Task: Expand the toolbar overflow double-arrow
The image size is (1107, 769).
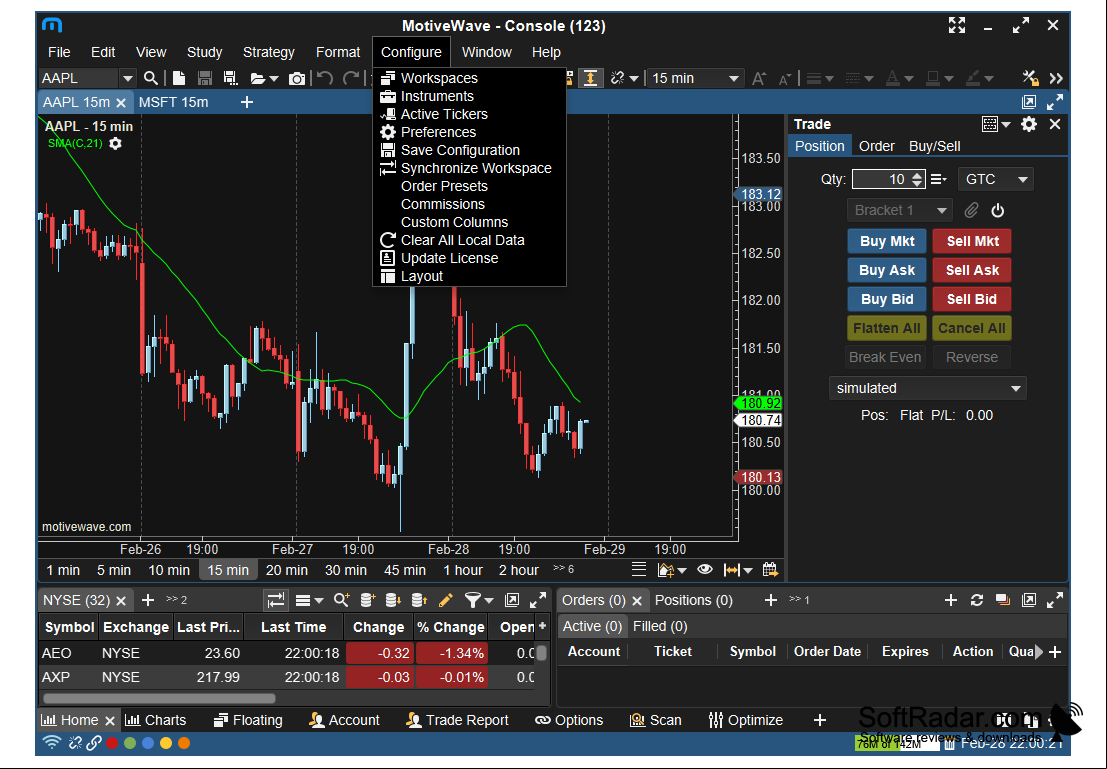Action: [x=1056, y=78]
